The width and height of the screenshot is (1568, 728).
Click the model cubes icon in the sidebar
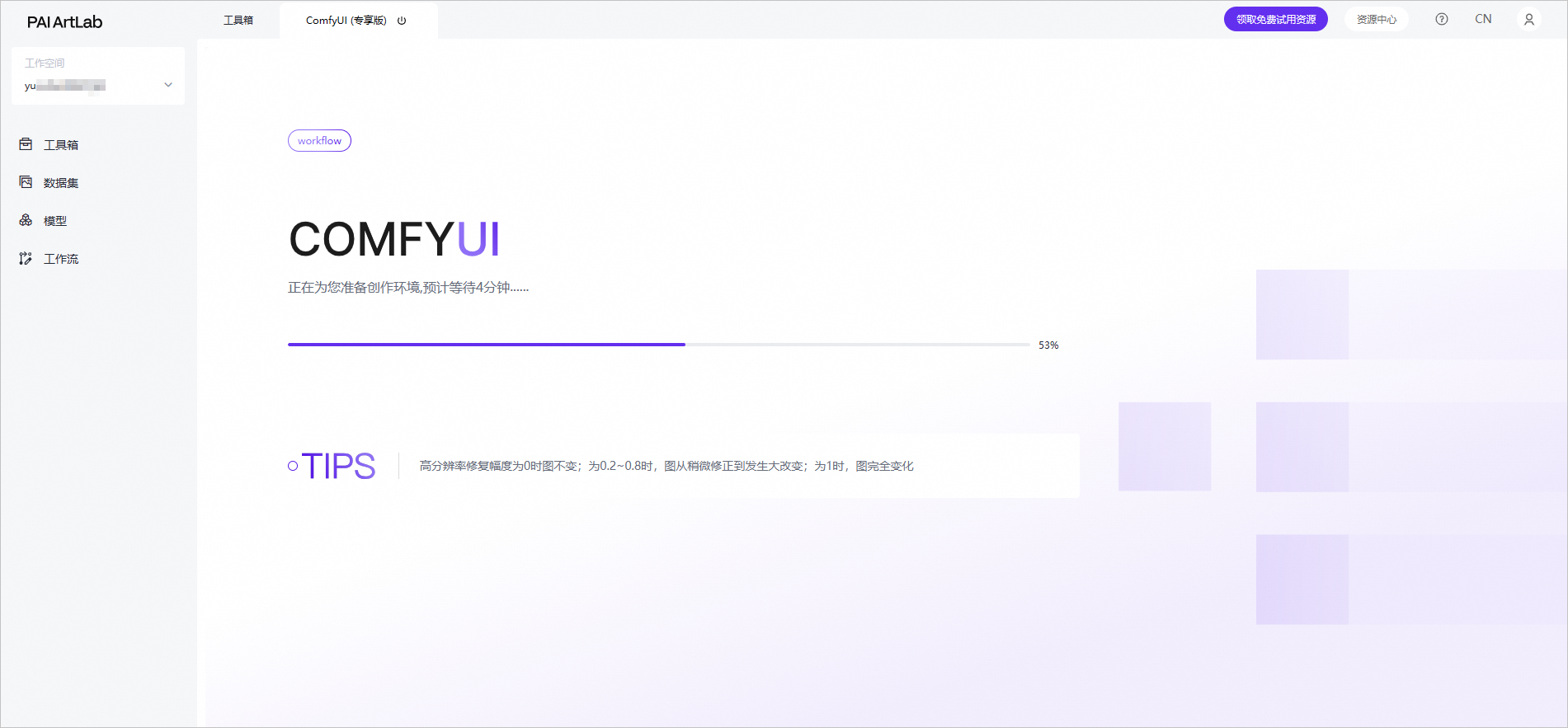pyautogui.click(x=26, y=220)
